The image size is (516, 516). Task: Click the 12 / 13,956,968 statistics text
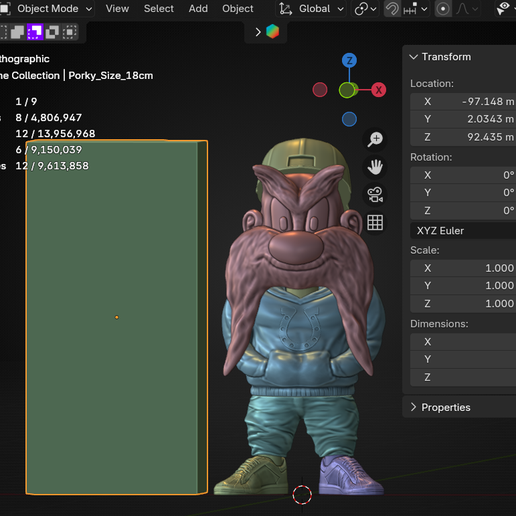point(55,134)
